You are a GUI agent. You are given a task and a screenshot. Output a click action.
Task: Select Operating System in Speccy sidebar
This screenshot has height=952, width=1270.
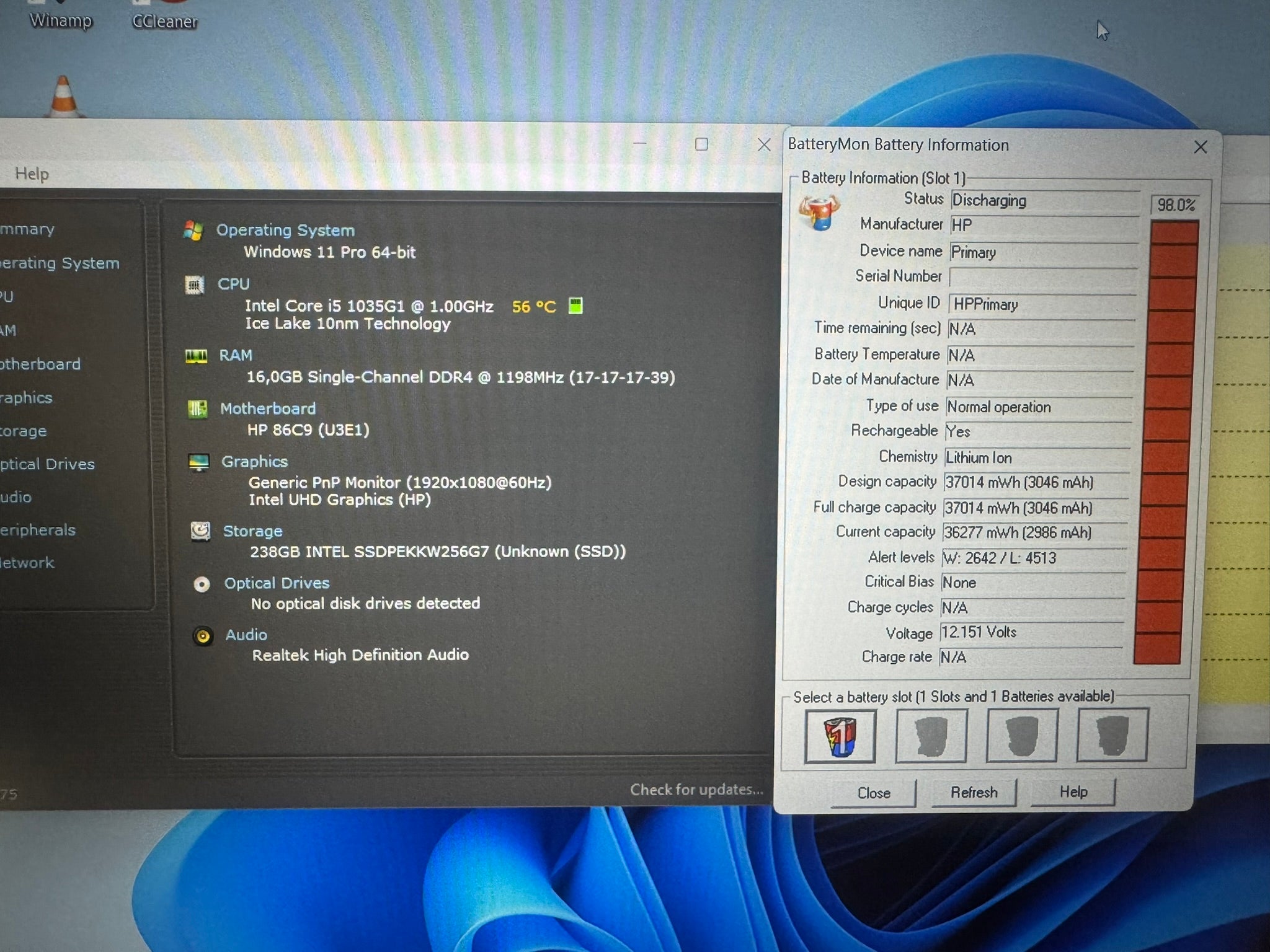(60, 263)
